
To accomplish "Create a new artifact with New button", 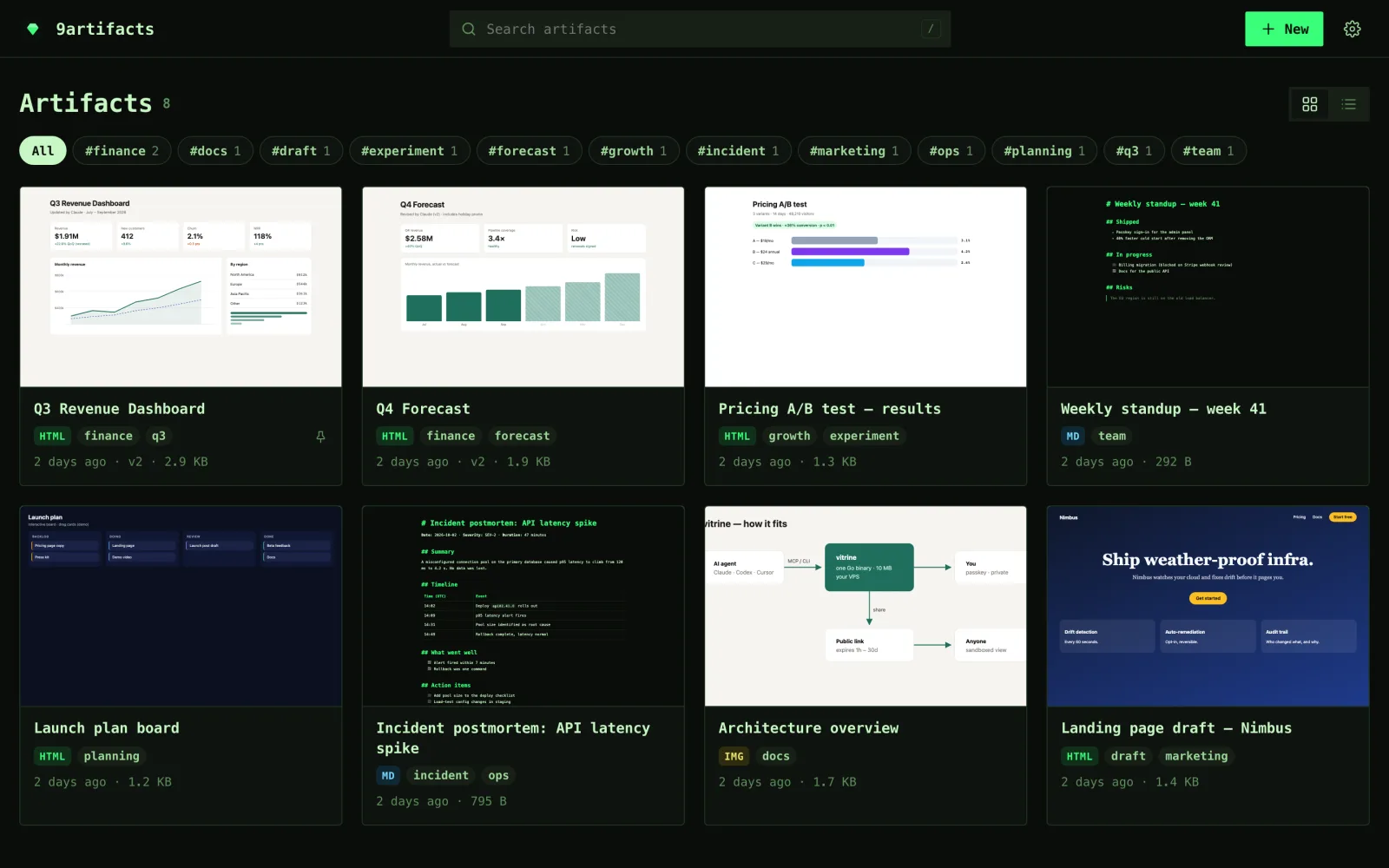I will pyautogui.click(x=1284, y=29).
